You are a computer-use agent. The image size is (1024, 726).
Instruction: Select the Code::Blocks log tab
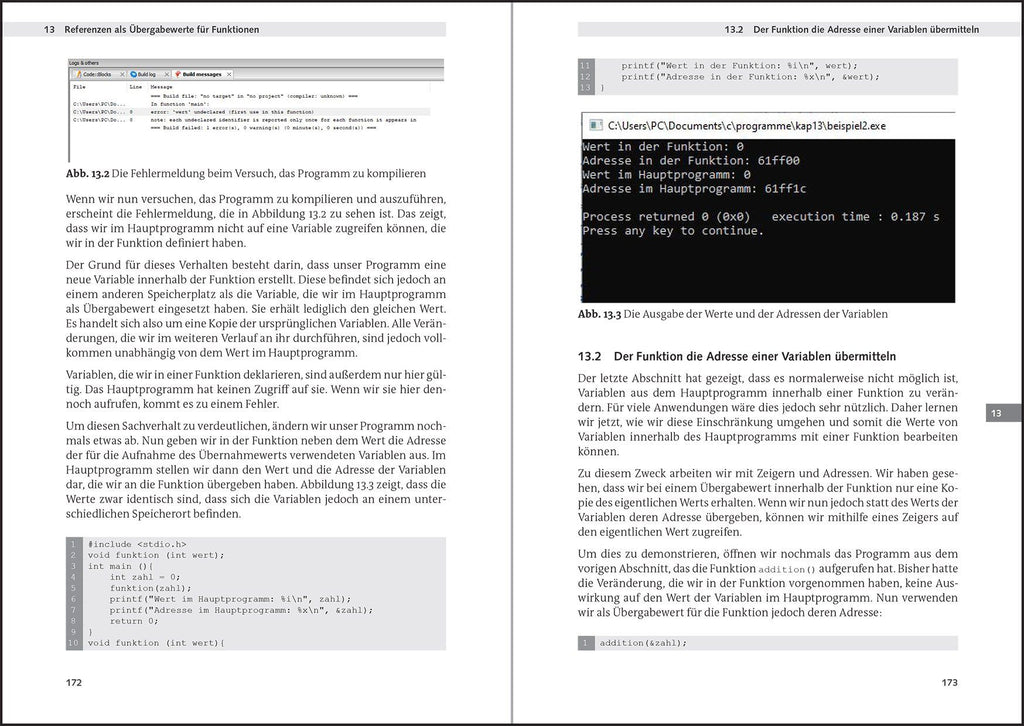point(99,74)
